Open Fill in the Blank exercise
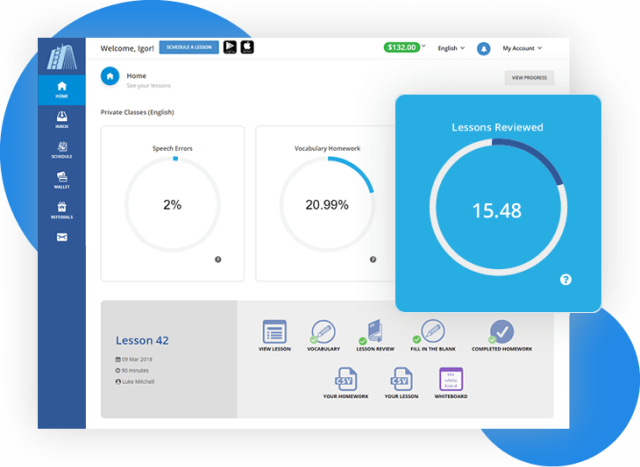This screenshot has width=640, height=467. (431, 334)
